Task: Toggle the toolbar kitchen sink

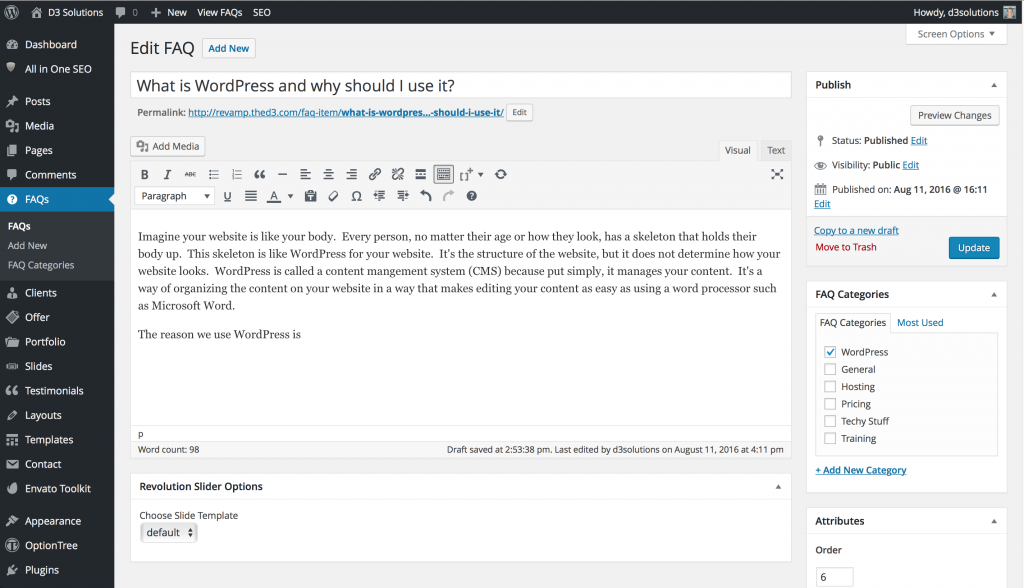Action: 443,174
